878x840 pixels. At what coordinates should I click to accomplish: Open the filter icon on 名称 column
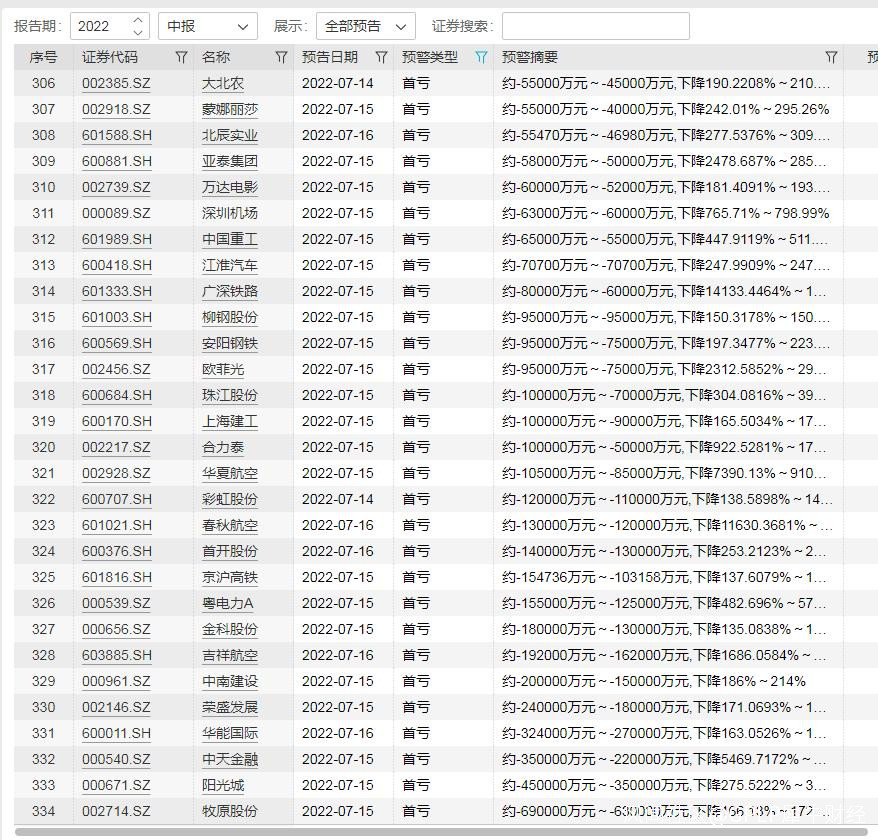pos(281,57)
